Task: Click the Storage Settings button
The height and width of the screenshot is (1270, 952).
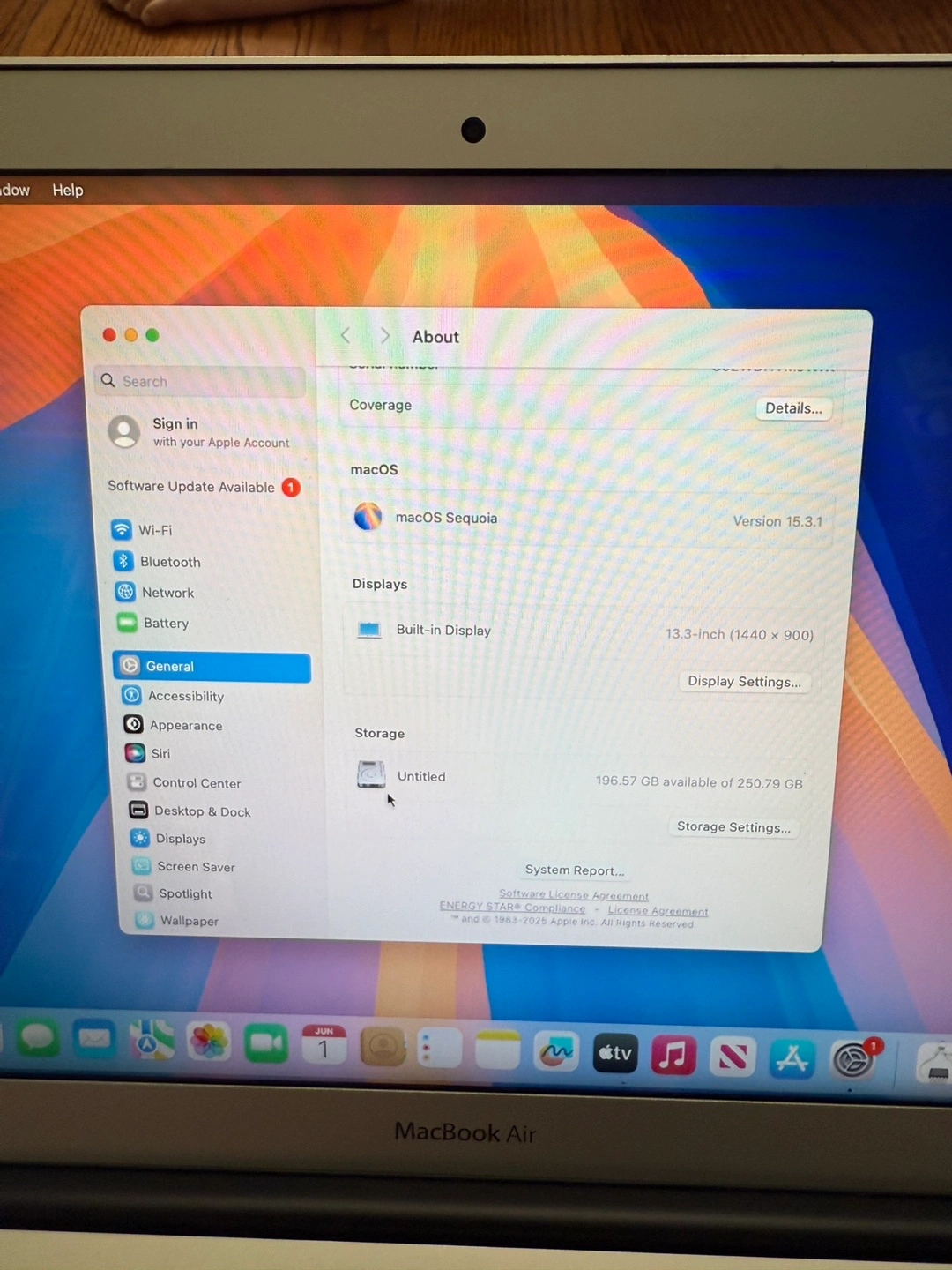Action: tap(733, 827)
